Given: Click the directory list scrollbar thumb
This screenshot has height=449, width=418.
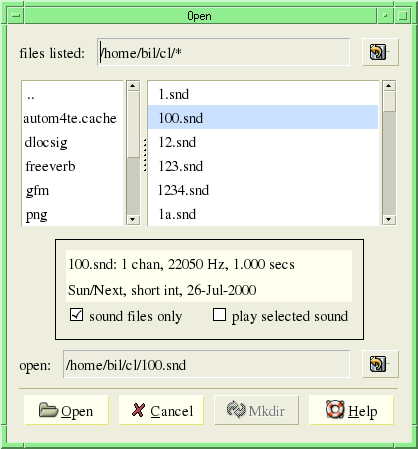Looking at the screenshot, I should pos(133,124).
